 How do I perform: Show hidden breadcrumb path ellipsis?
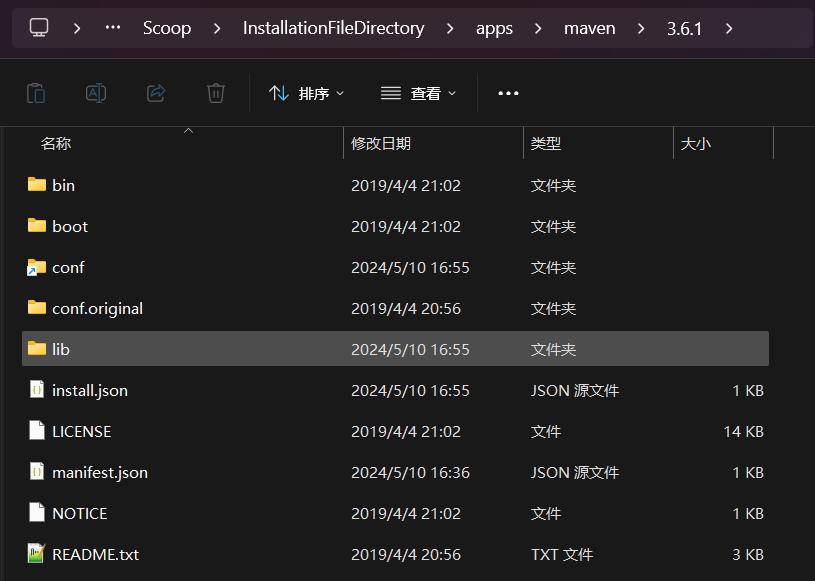[x=113, y=28]
